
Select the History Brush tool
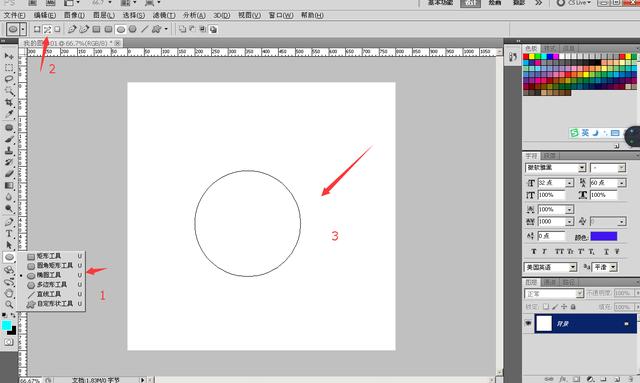pyautogui.click(x=9, y=162)
